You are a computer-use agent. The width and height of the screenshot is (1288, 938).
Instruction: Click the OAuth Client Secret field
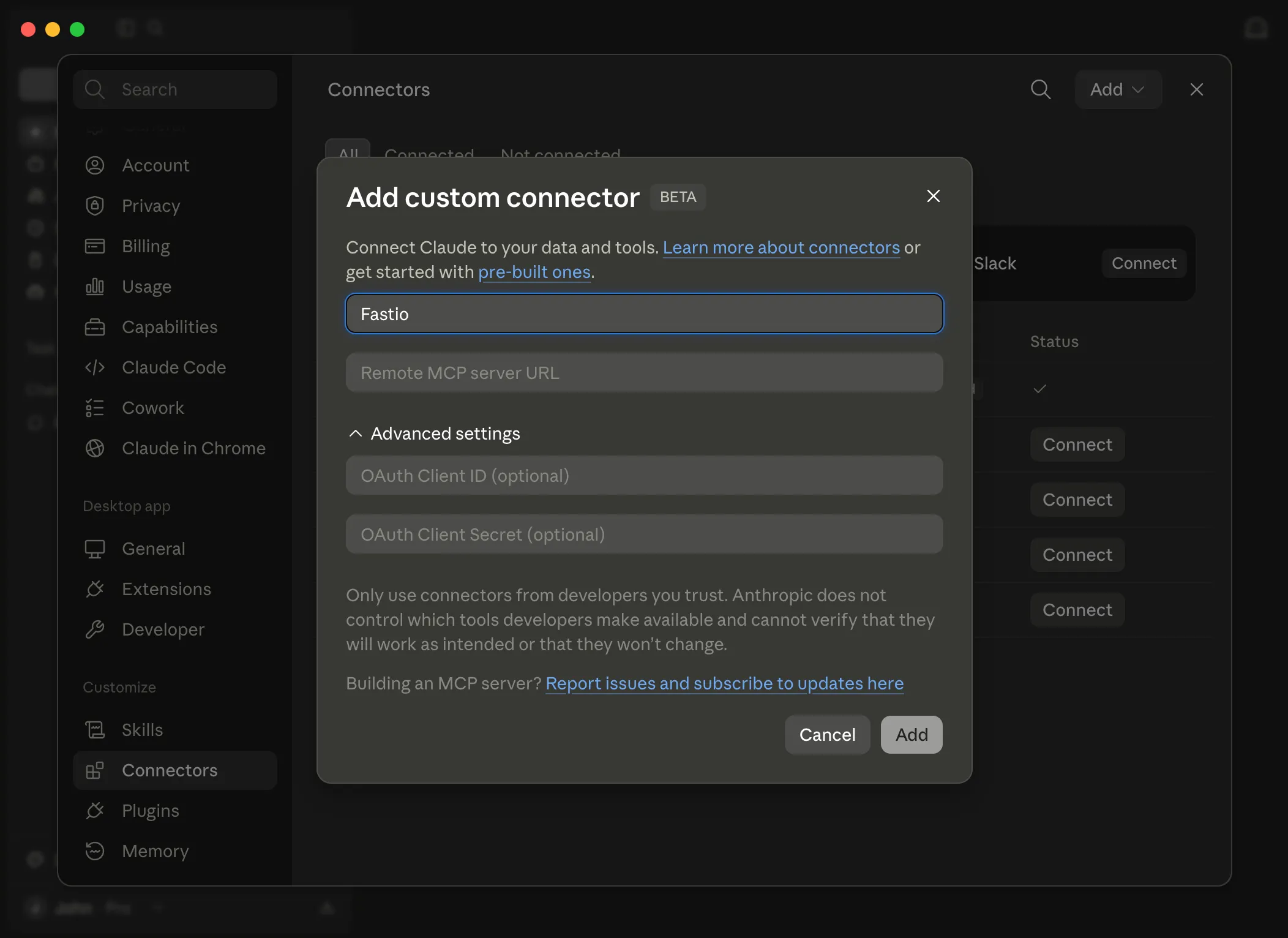coord(644,534)
